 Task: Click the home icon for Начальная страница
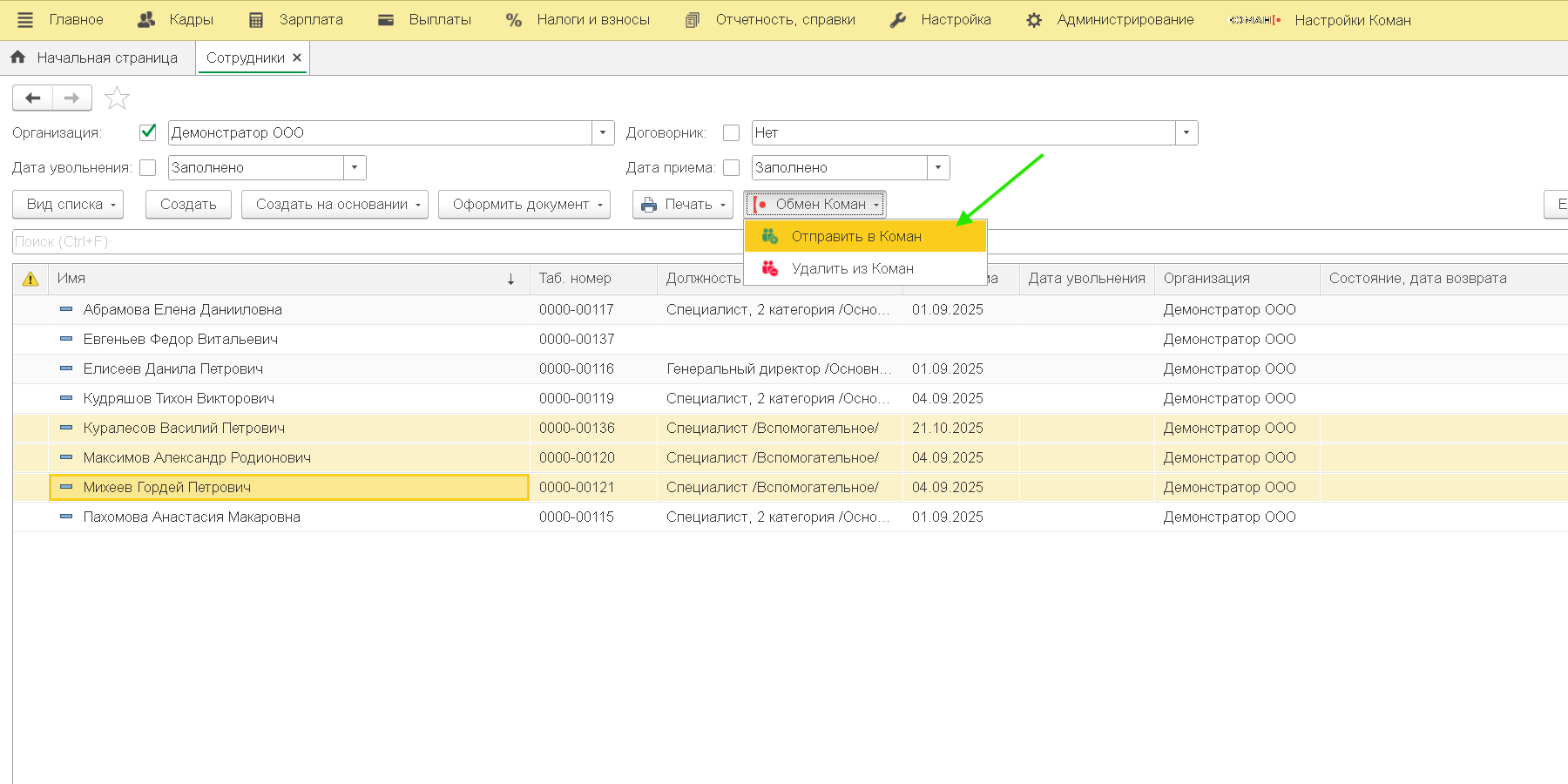coord(17,57)
